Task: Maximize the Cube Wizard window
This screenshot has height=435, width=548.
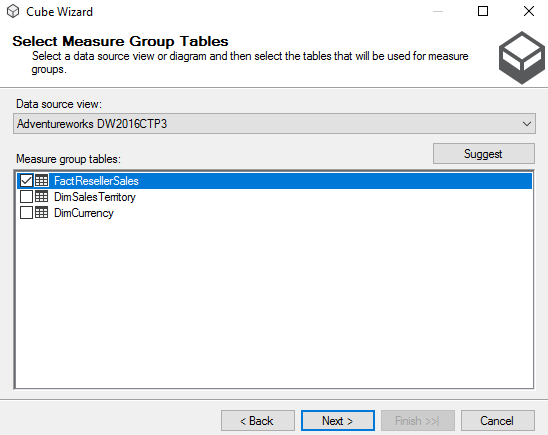Action: [x=483, y=12]
